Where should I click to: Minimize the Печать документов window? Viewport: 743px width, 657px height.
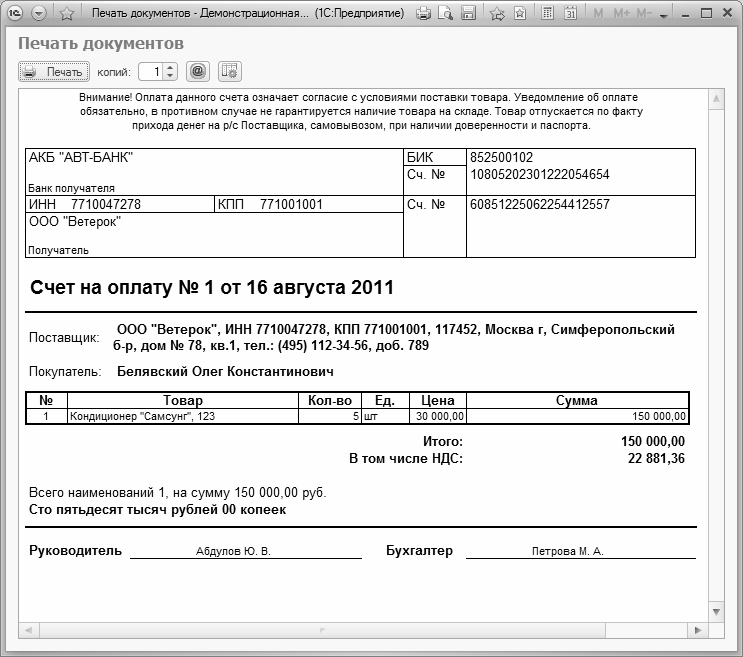click(x=685, y=14)
